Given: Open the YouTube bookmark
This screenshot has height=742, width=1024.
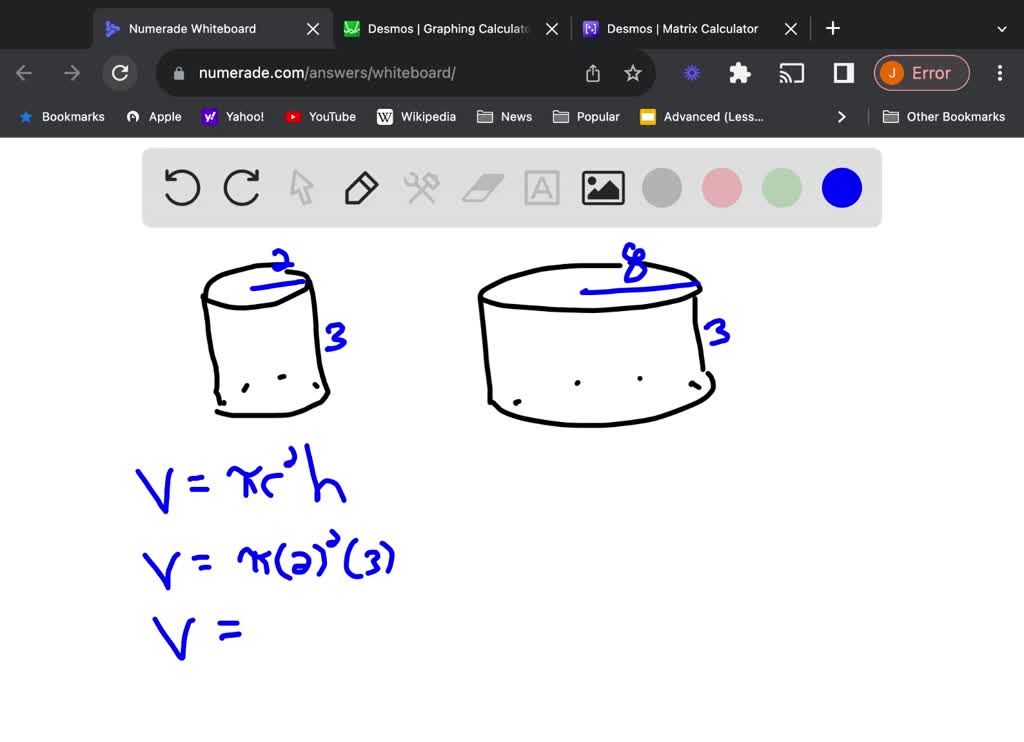Looking at the screenshot, I should point(320,116).
